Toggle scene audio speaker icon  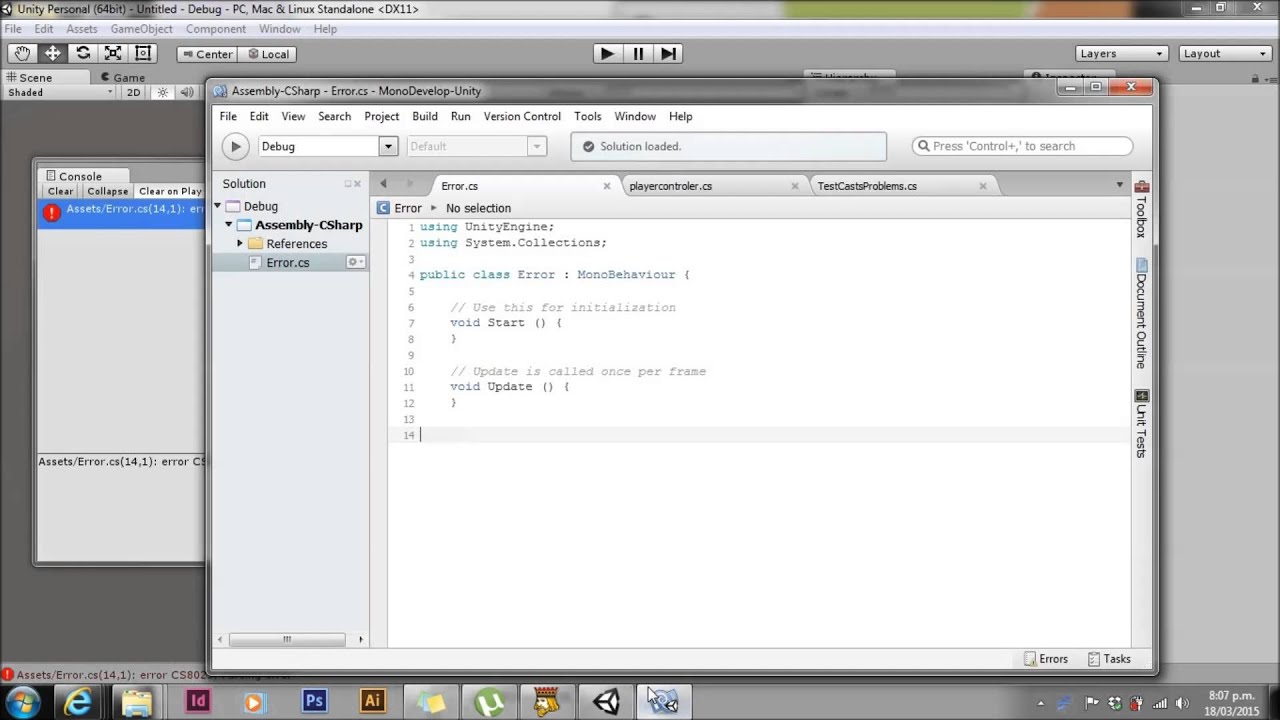tap(188, 92)
